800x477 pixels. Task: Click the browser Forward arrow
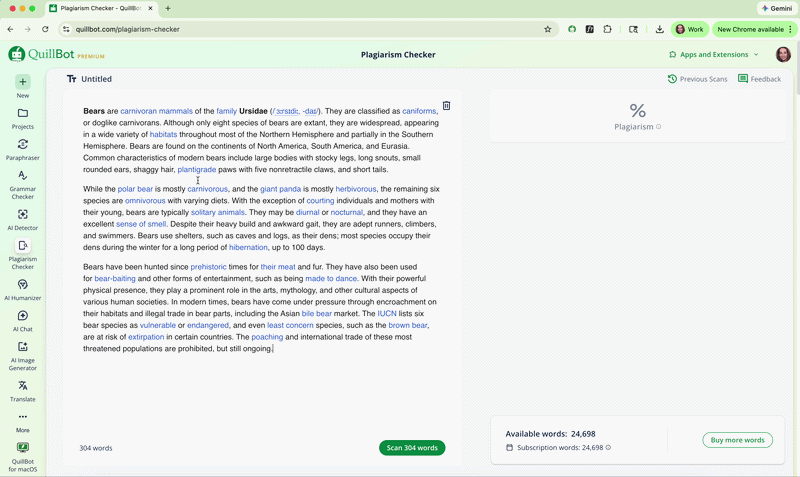28,29
